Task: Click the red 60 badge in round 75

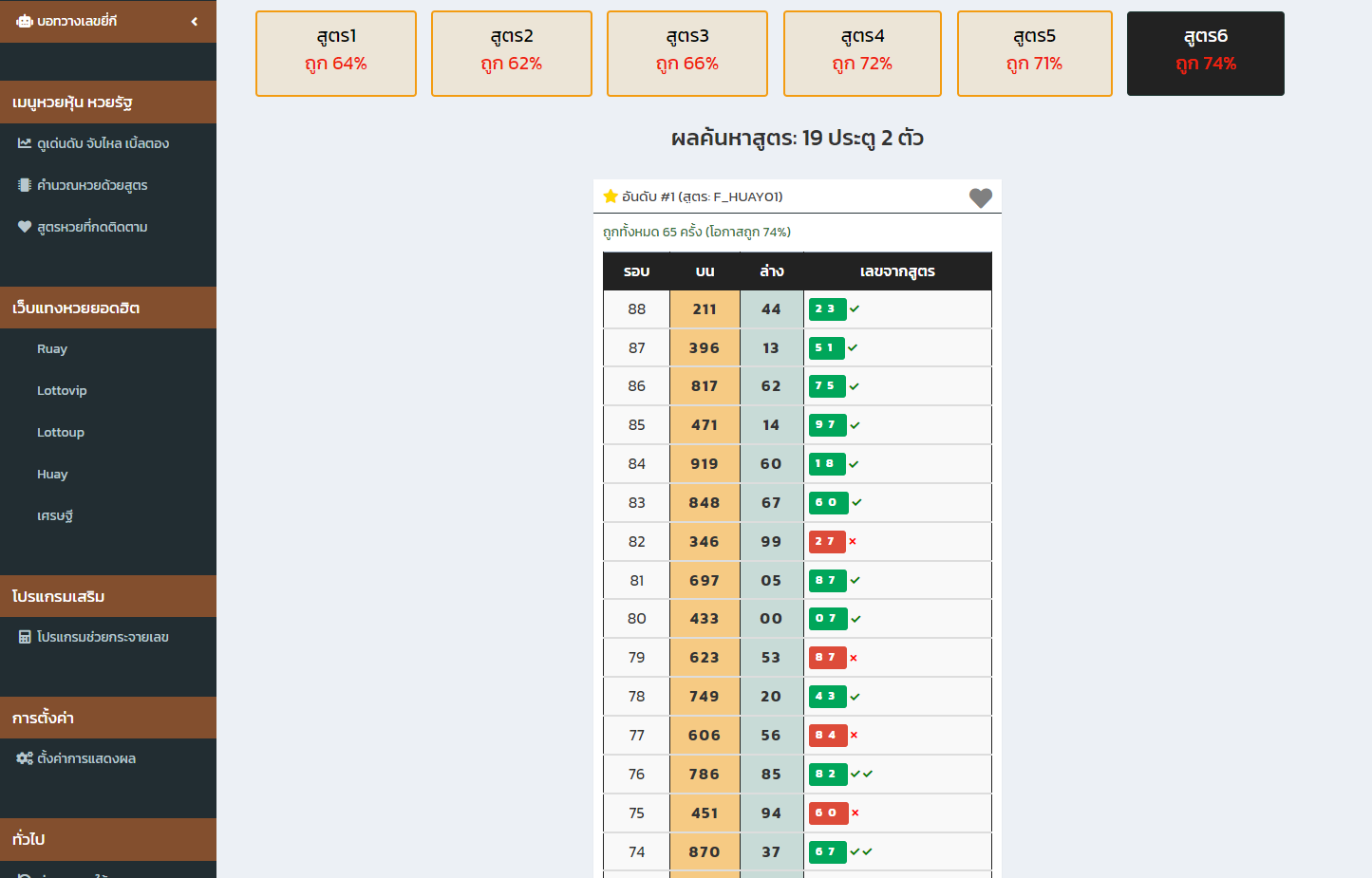Action: [828, 813]
